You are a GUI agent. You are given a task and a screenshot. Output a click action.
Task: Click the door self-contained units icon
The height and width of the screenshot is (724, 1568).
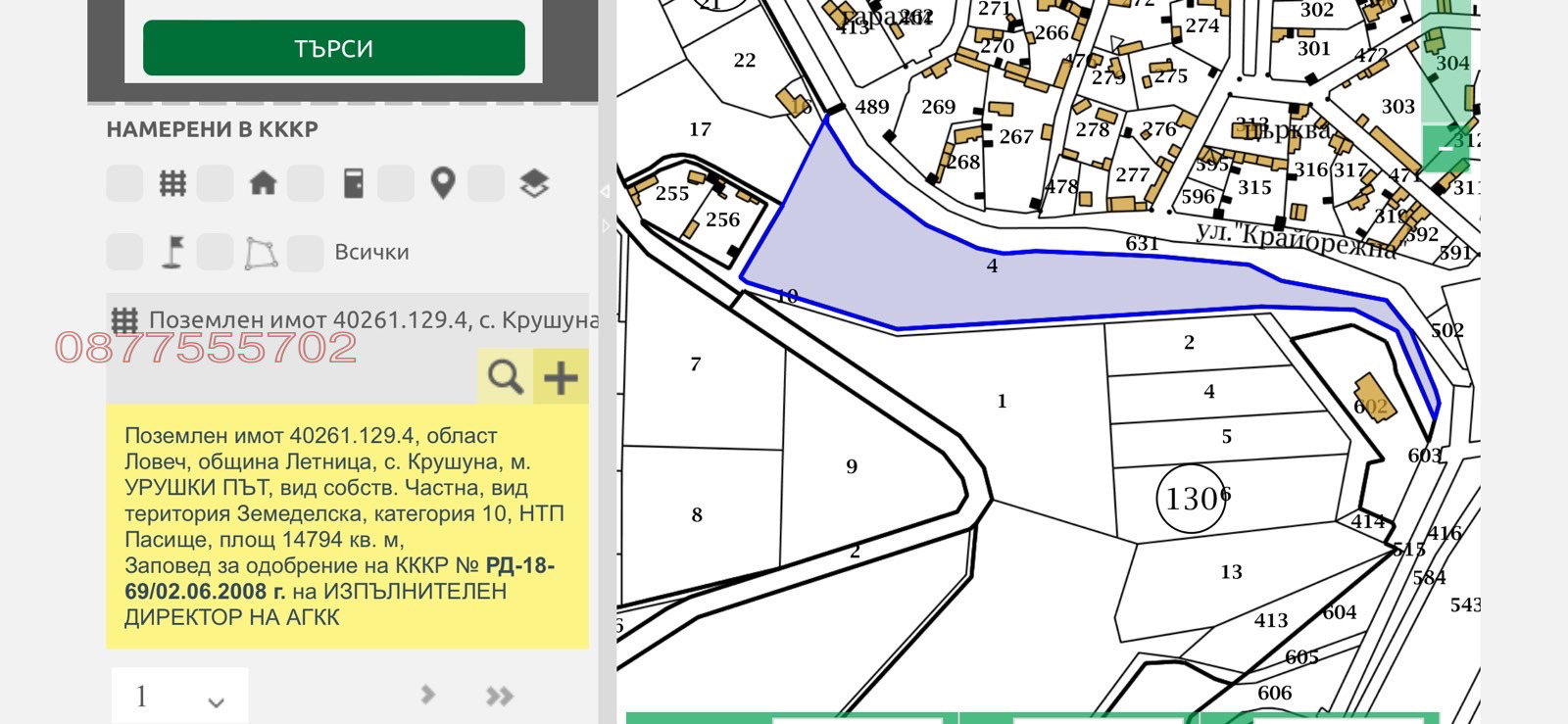(354, 183)
